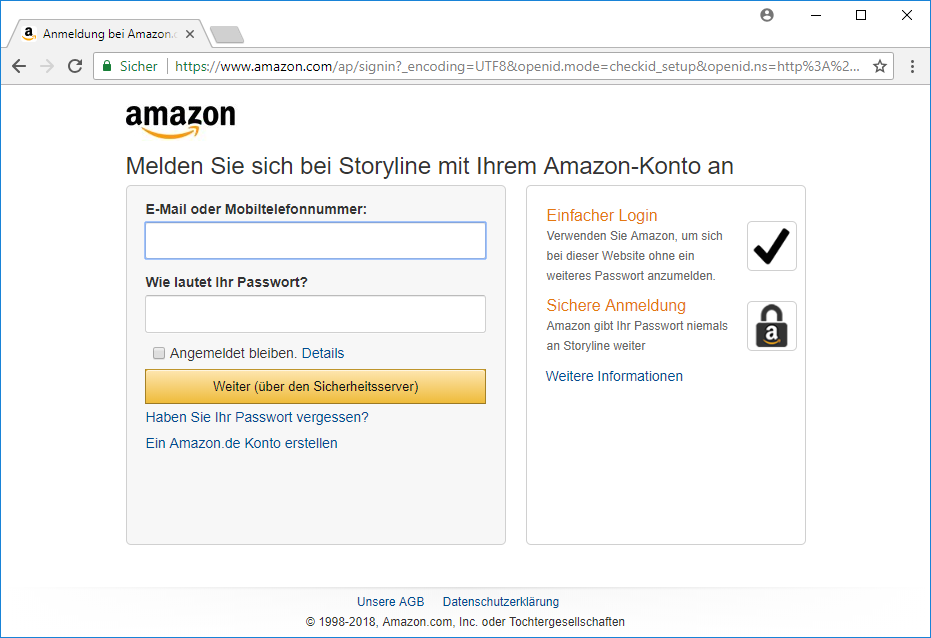Image resolution: width=931 pixels, height=638 pixels.
Task: Open the Weitere Informationen link
Action: [x=614, y=376]
